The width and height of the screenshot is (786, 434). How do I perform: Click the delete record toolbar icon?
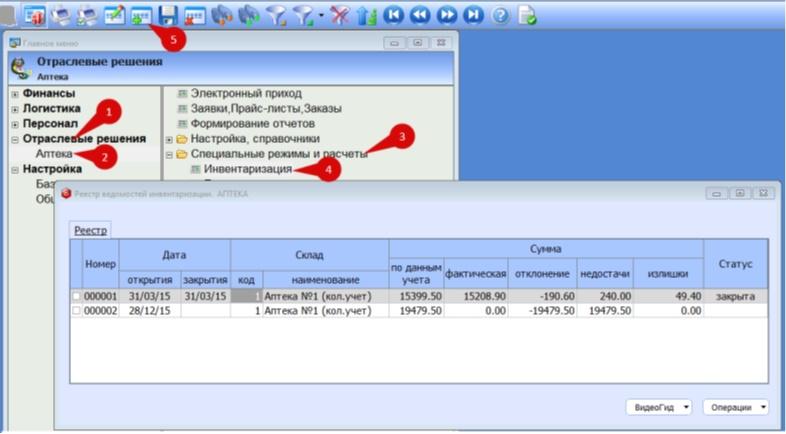tap(194, 16)
